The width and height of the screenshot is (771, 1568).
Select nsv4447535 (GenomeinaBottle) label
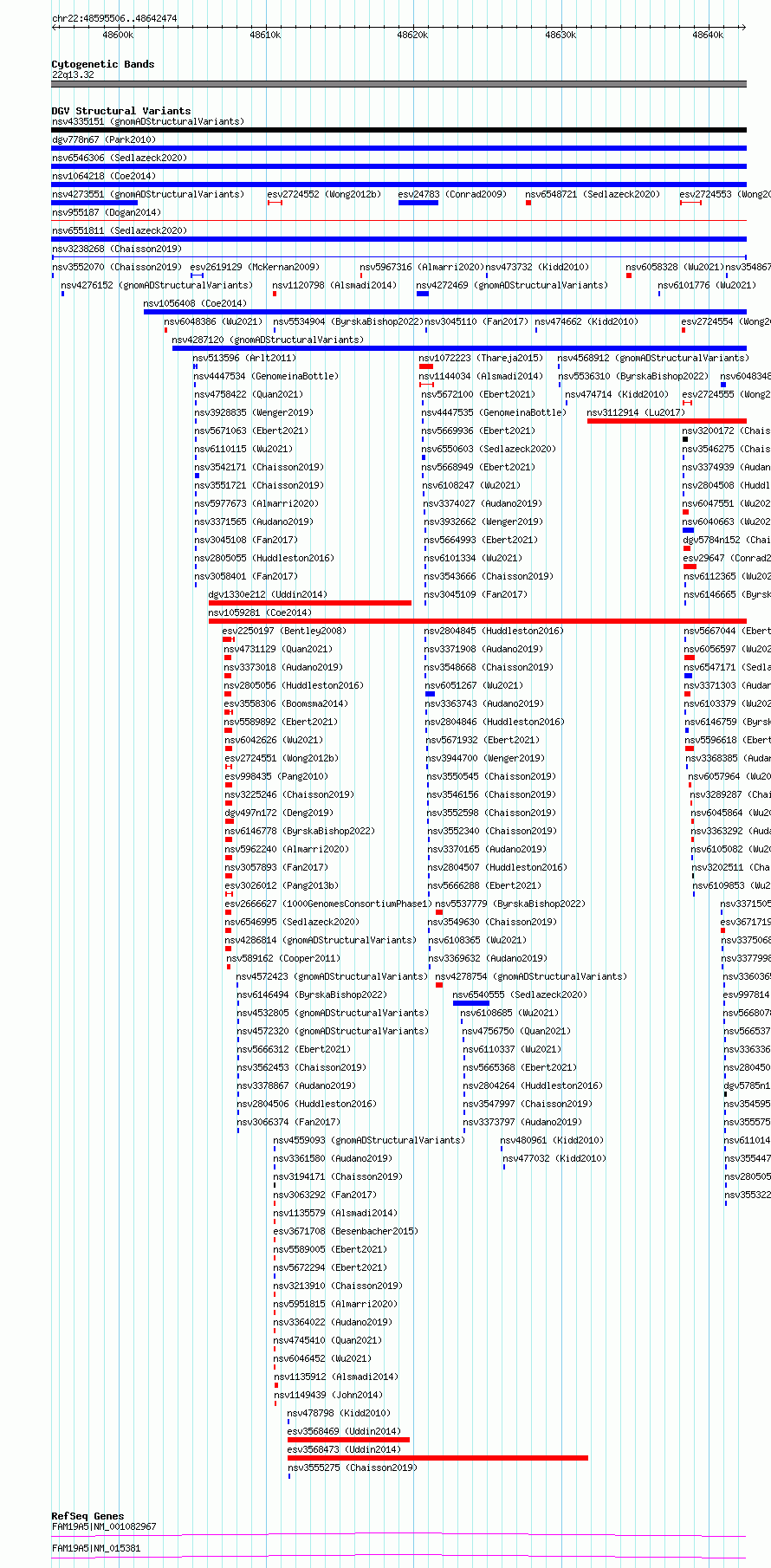point(494,412)
